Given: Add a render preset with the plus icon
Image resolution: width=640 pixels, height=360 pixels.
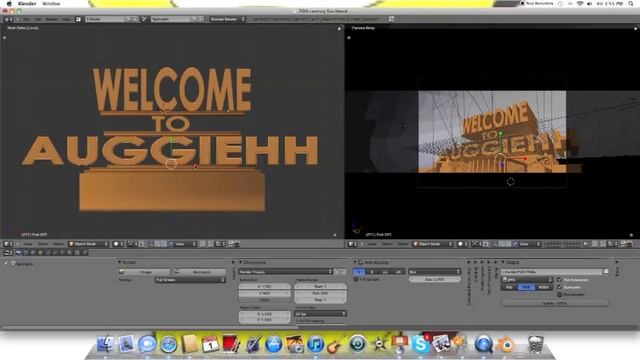Looking at the screenshot, I should 337,272.
